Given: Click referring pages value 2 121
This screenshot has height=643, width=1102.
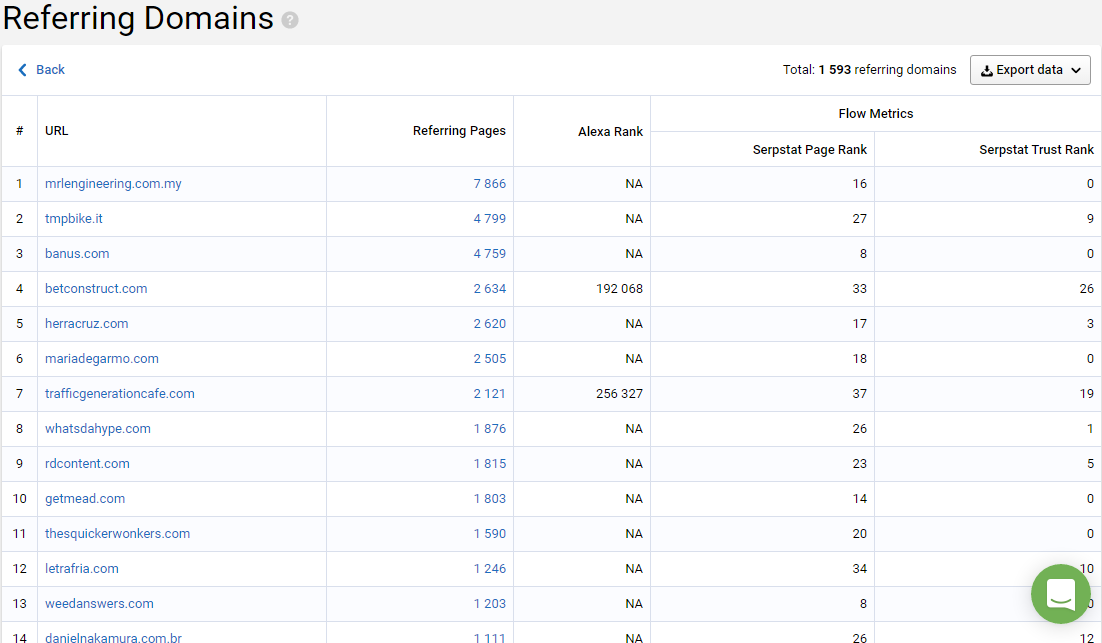Looking at the screenshot, I should (489, 394).
